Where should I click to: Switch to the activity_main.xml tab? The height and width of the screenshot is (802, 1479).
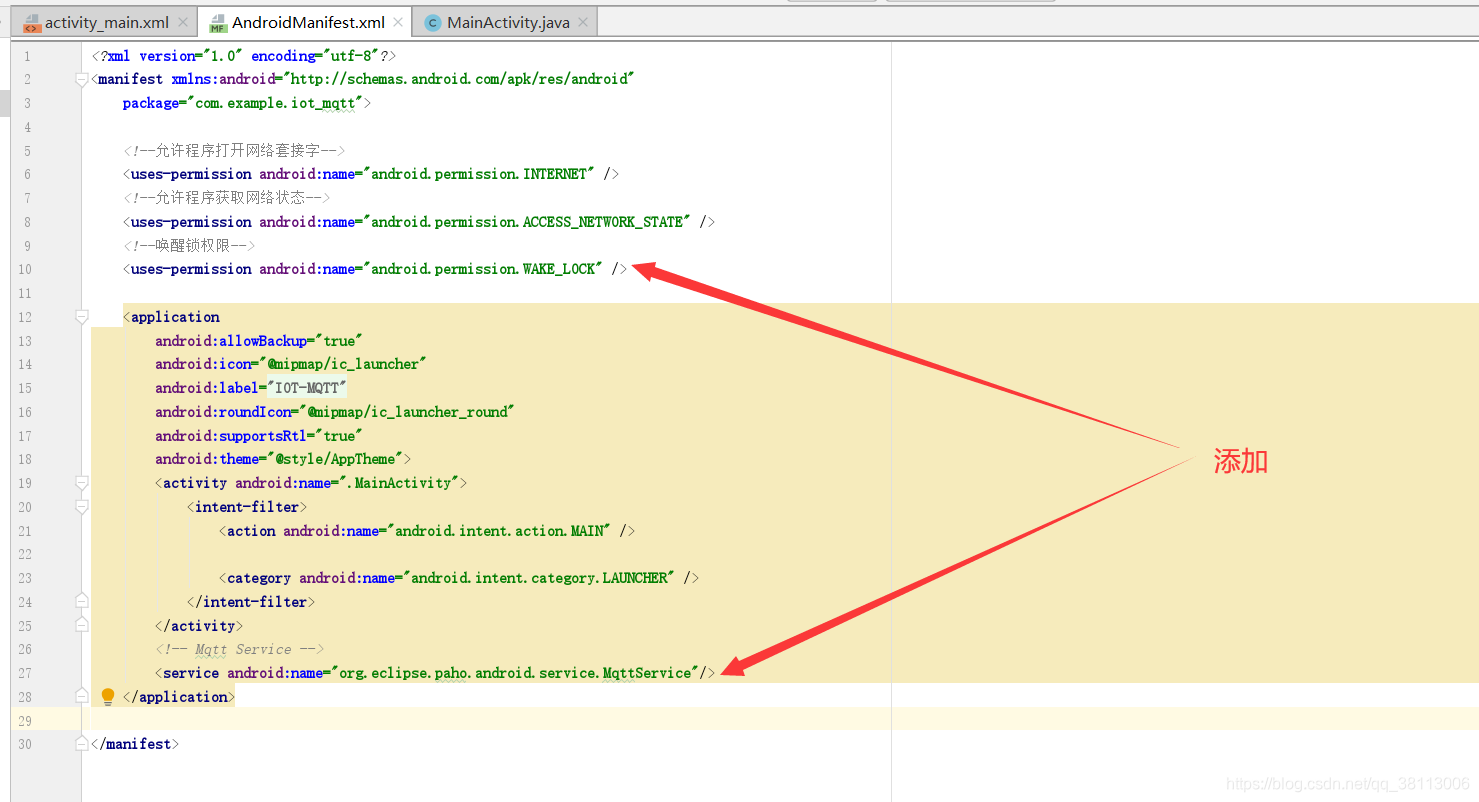coord(106,23)
